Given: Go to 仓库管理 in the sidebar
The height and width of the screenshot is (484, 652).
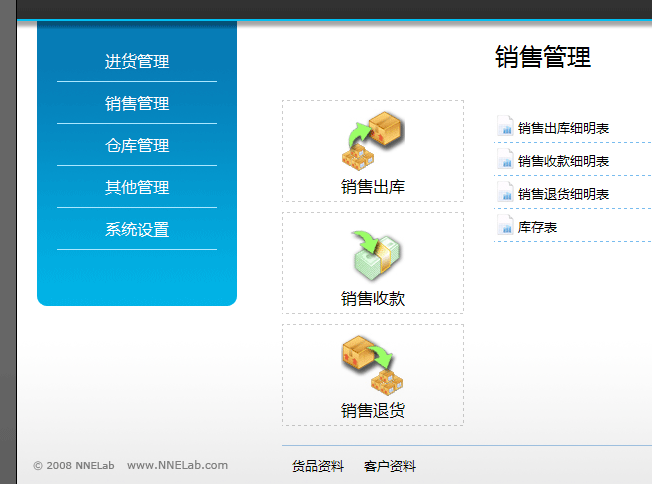Looking at the screenshot, I should (137, 146).
